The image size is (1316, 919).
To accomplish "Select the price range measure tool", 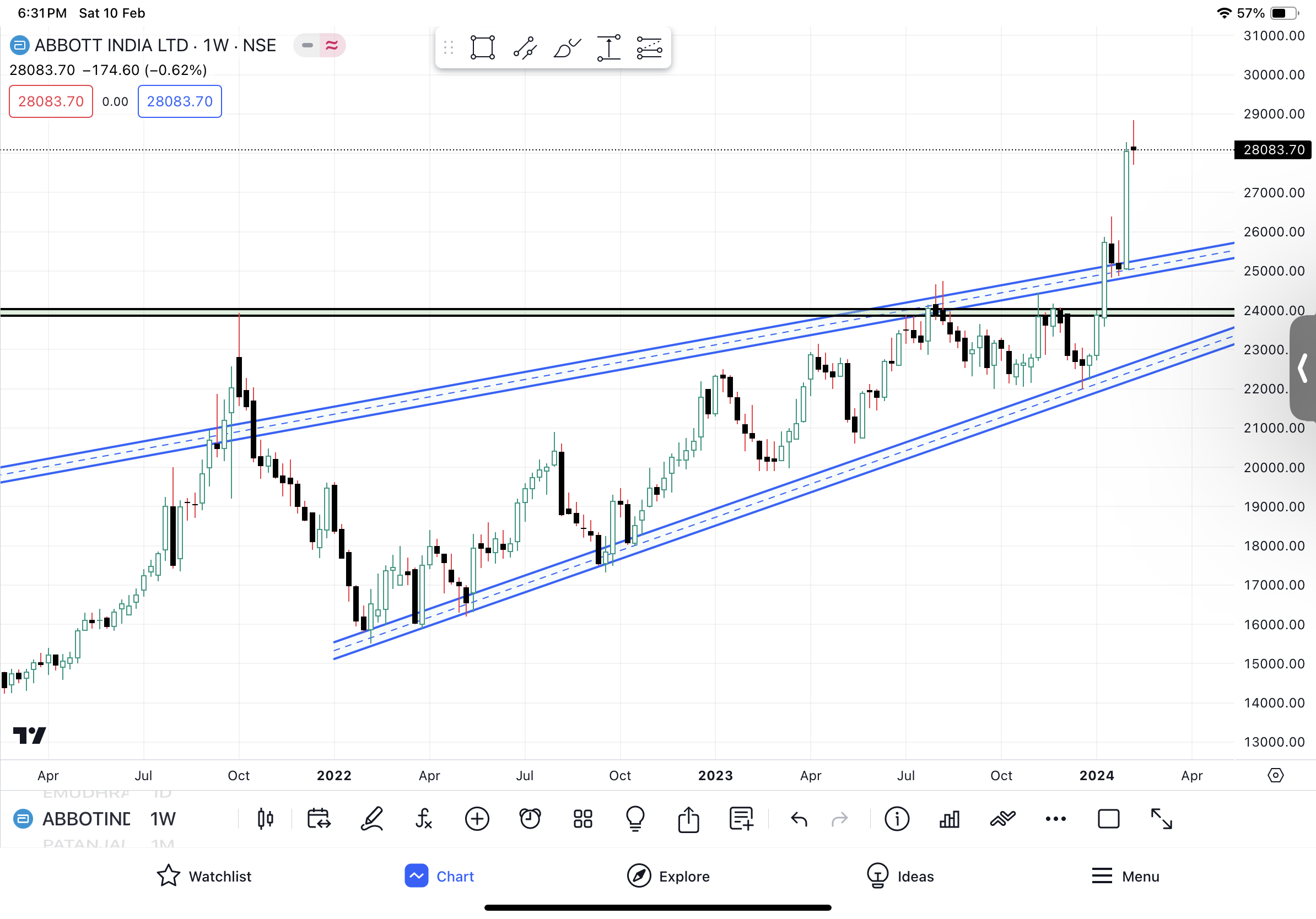I will [x=608, y=47].
